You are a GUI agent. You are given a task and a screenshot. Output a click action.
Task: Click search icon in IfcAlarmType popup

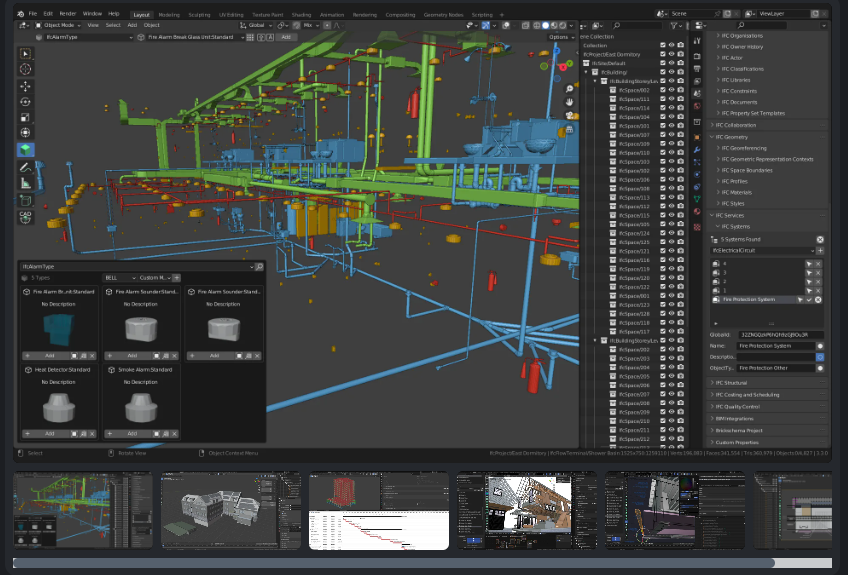tap(259, 267)
